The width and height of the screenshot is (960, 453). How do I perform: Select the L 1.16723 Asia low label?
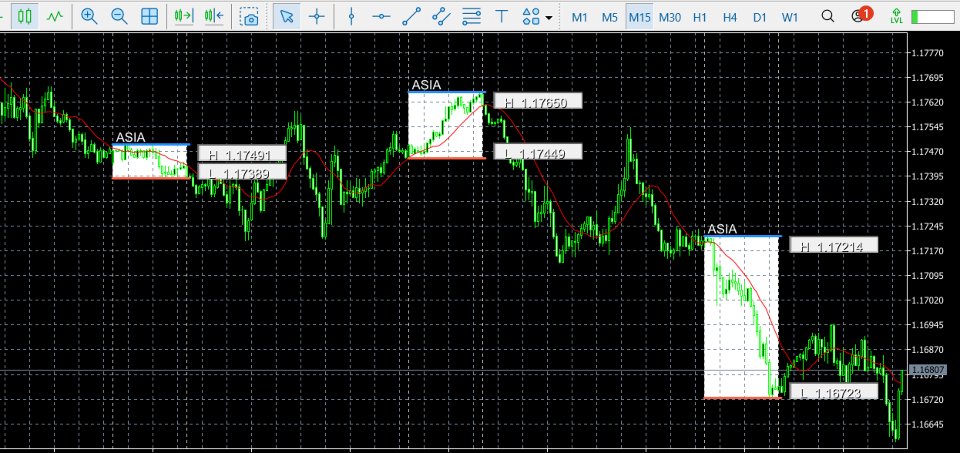pos(833,391)
